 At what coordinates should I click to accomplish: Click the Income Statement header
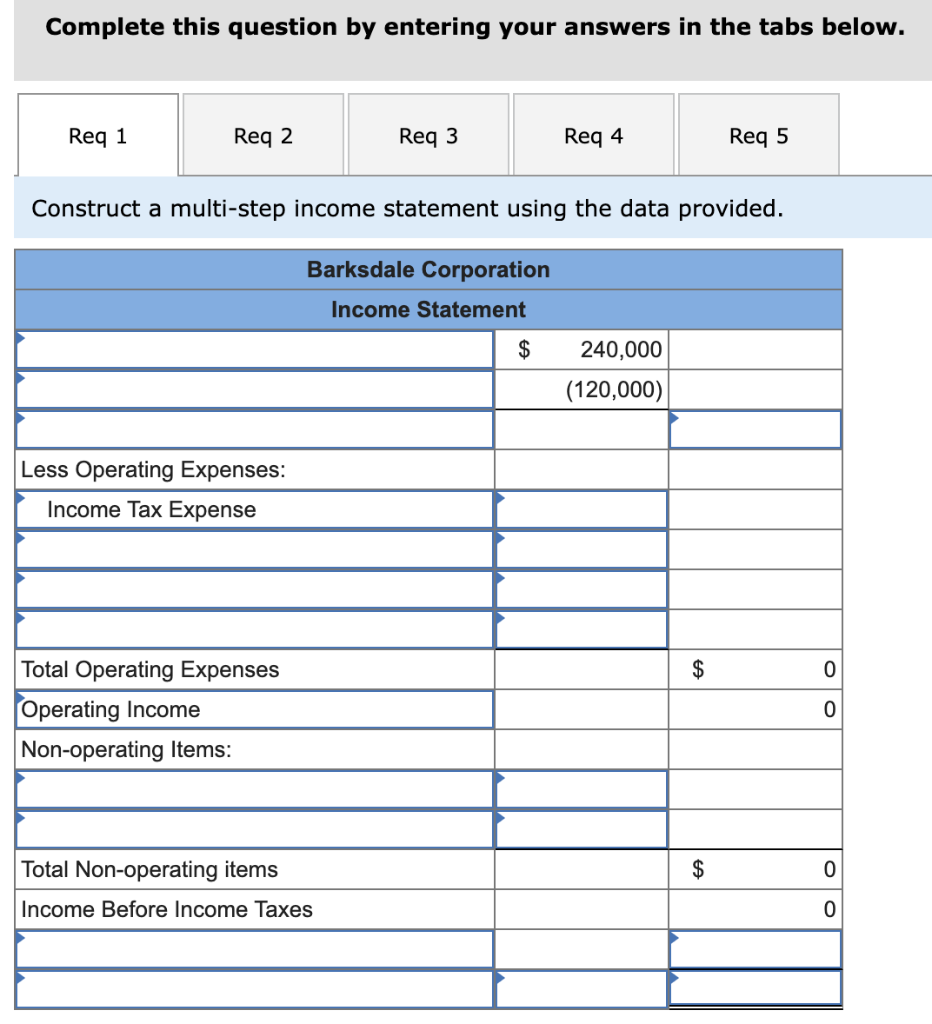428,309
